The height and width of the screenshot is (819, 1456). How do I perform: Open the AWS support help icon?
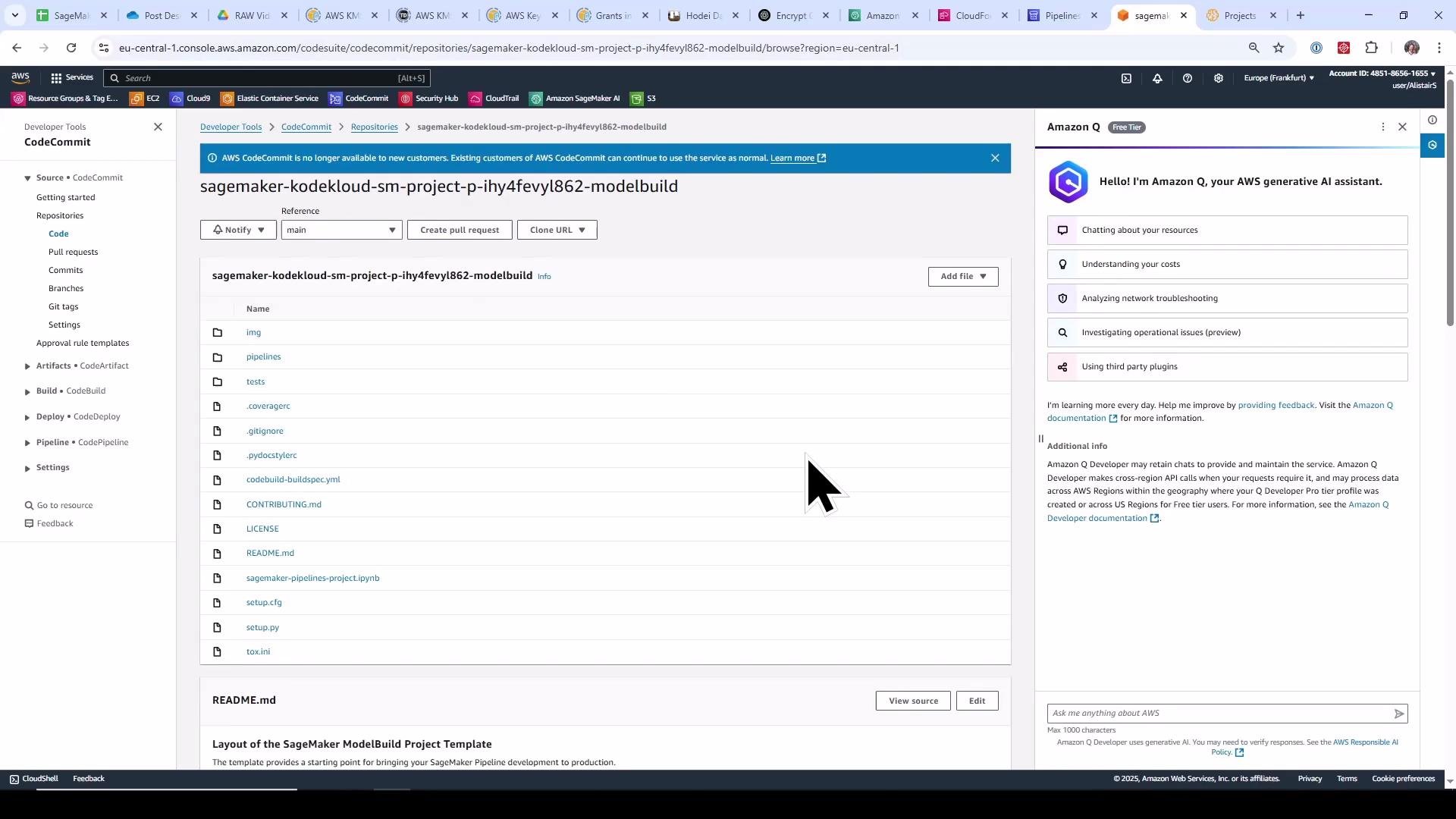[1188, 78]
